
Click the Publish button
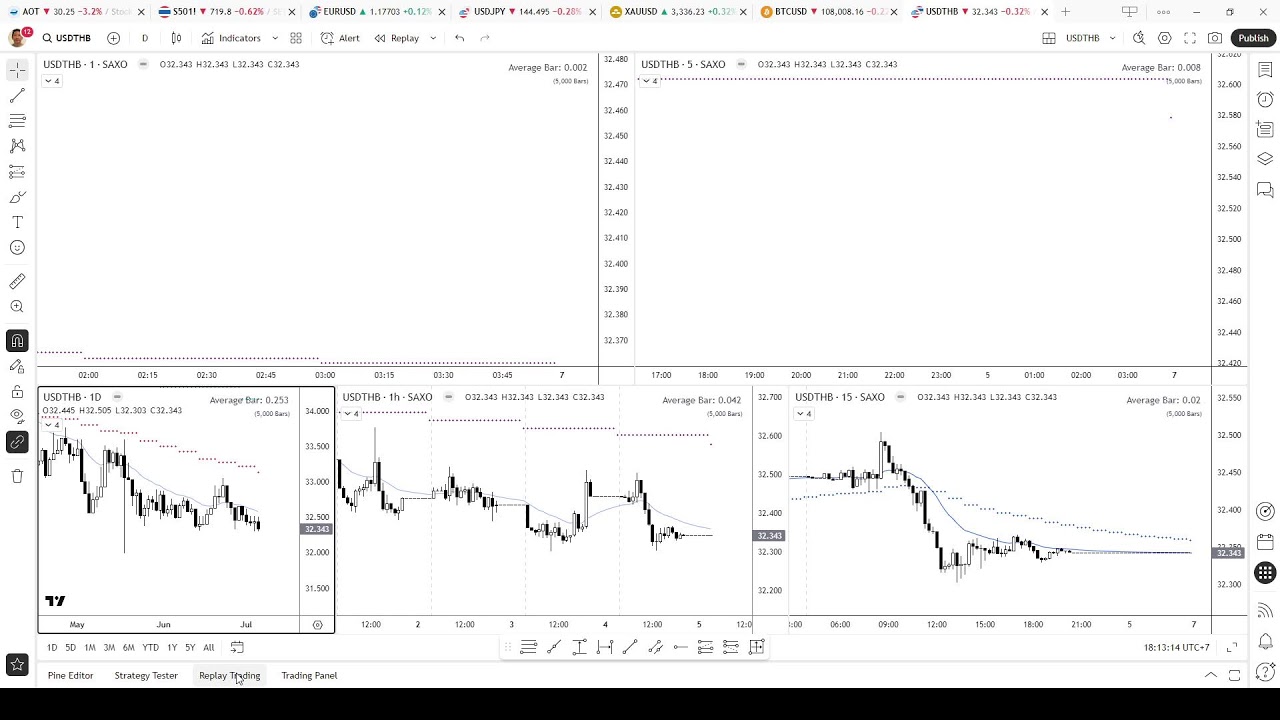pos(1253,38)
